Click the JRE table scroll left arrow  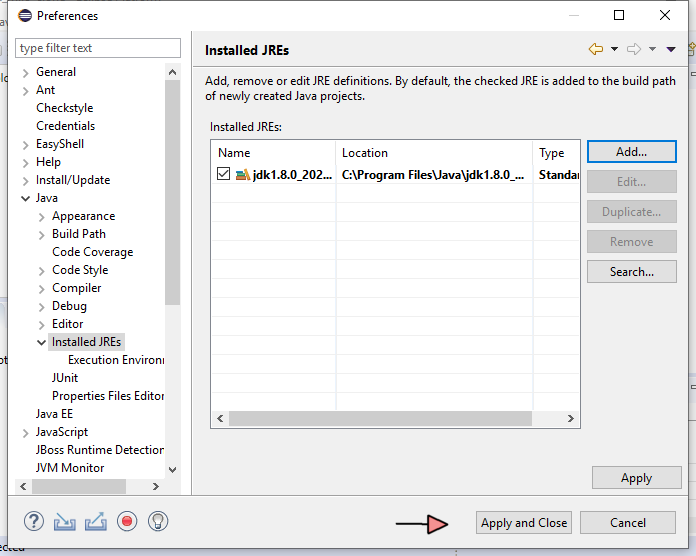pyautogui.click(x=220, y=418)
